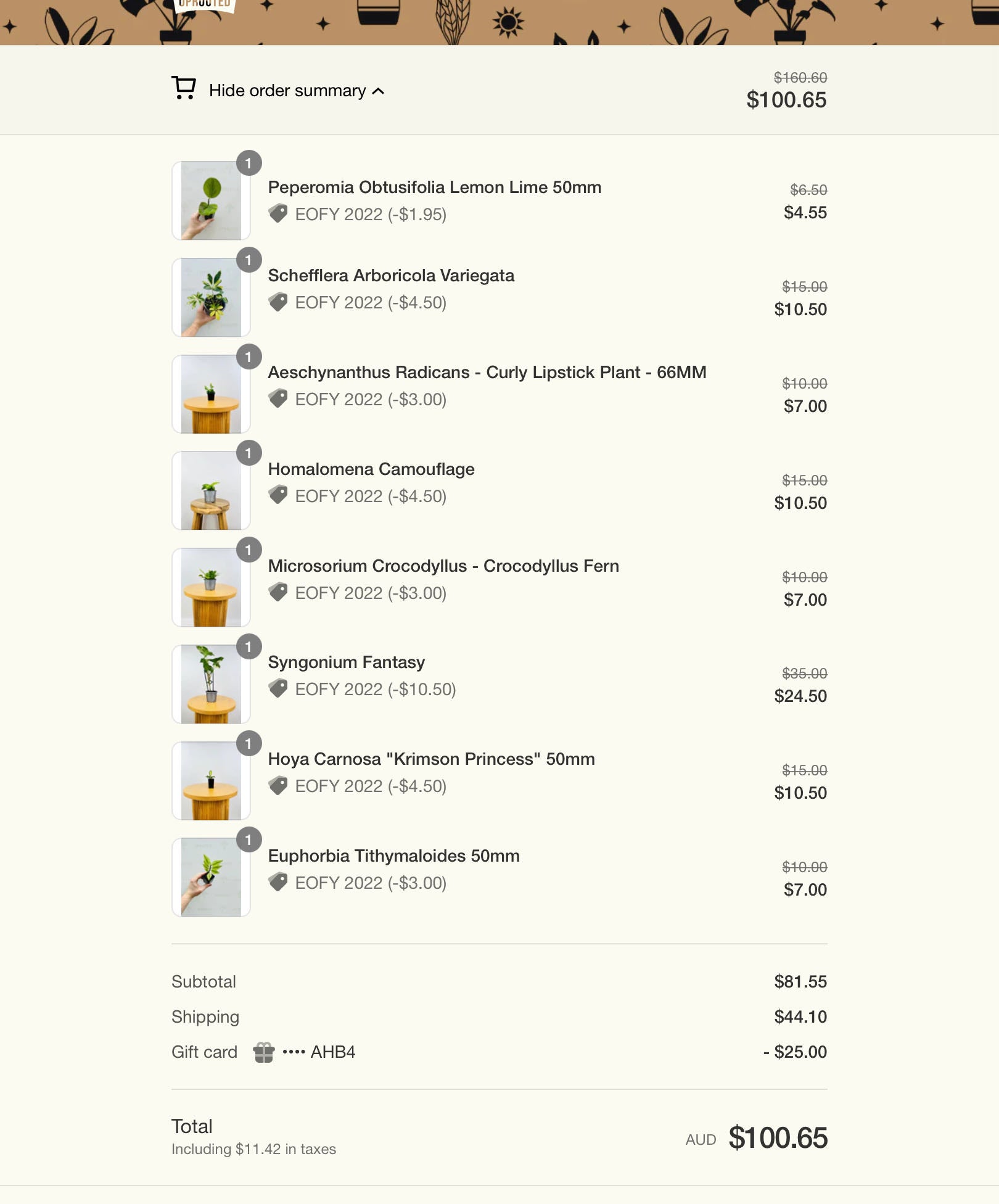Click the Microsorium Crocodyllus product name

(x=443, y=566)
